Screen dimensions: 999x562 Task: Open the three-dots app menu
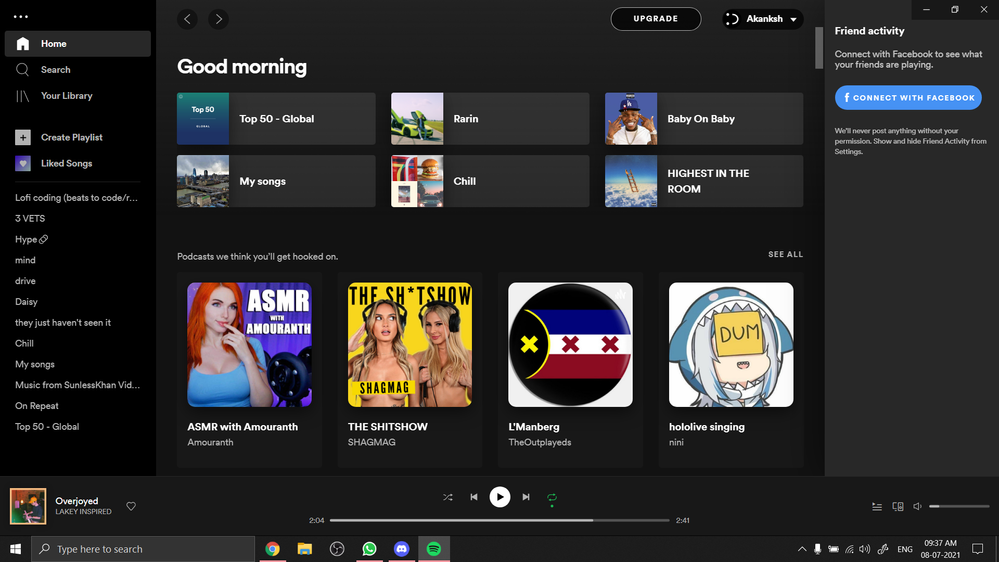coord(20,17)
